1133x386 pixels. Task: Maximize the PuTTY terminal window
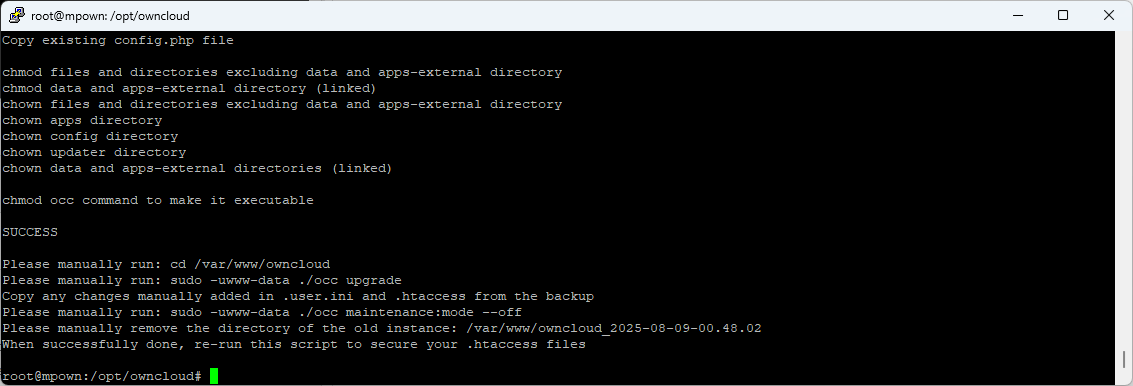pyautogui.click(x=1063, y=15)
